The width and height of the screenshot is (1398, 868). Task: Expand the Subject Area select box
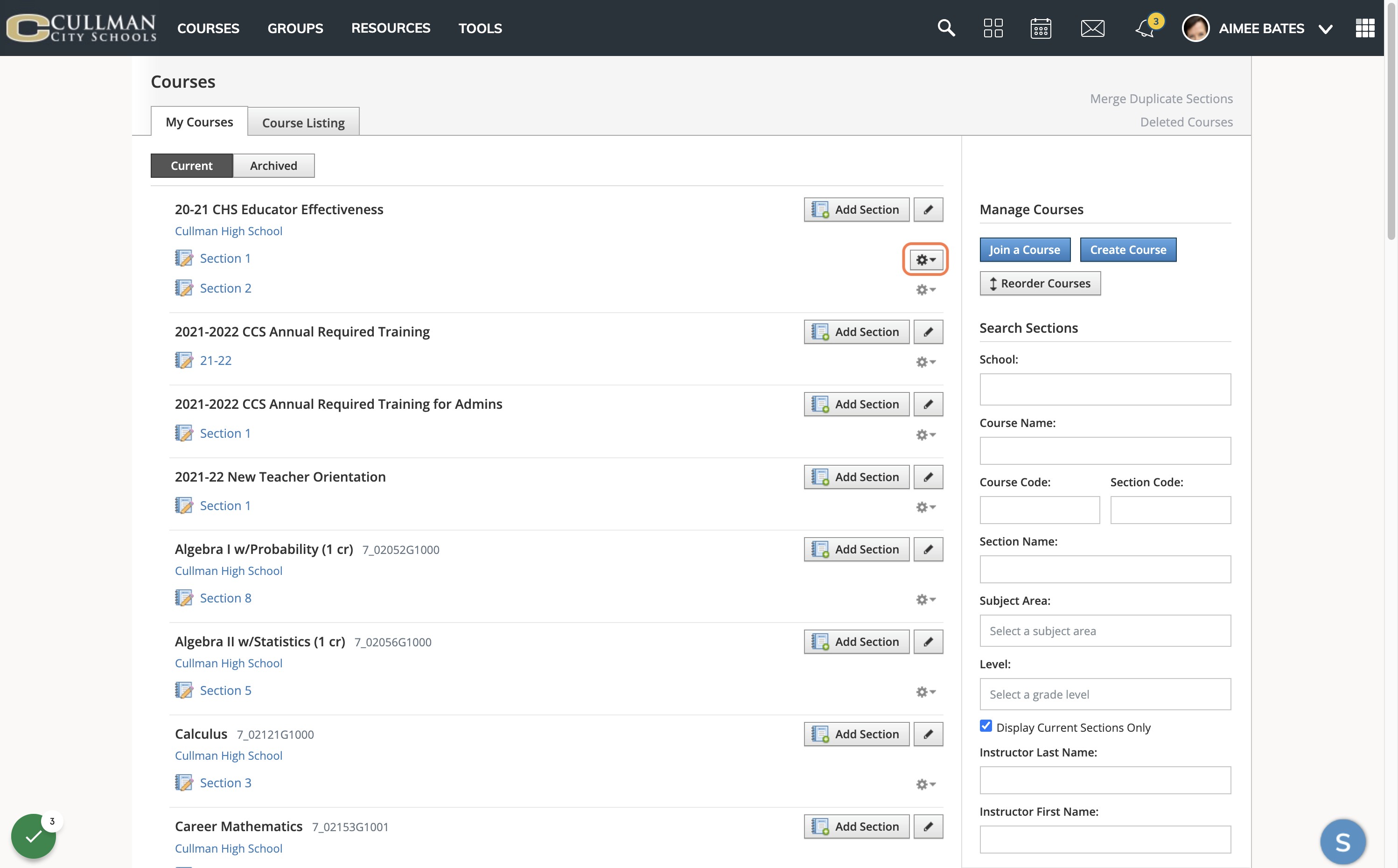(x=1105, y=630)
